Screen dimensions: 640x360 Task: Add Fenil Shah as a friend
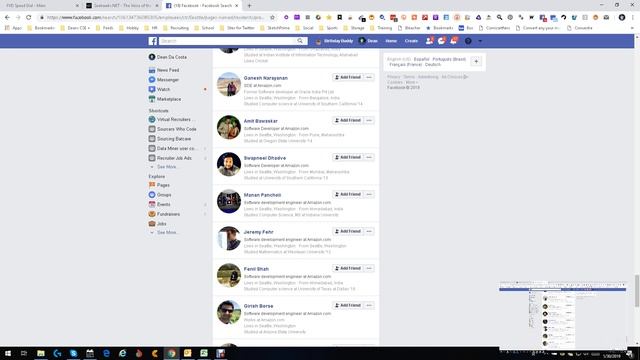coord(348,268)
